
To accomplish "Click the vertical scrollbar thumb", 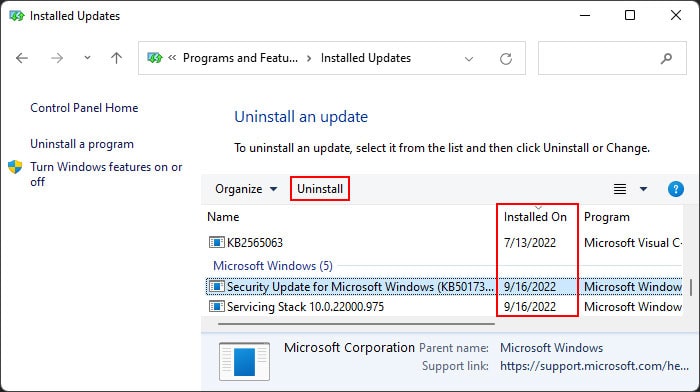I will tap(691, 287).
